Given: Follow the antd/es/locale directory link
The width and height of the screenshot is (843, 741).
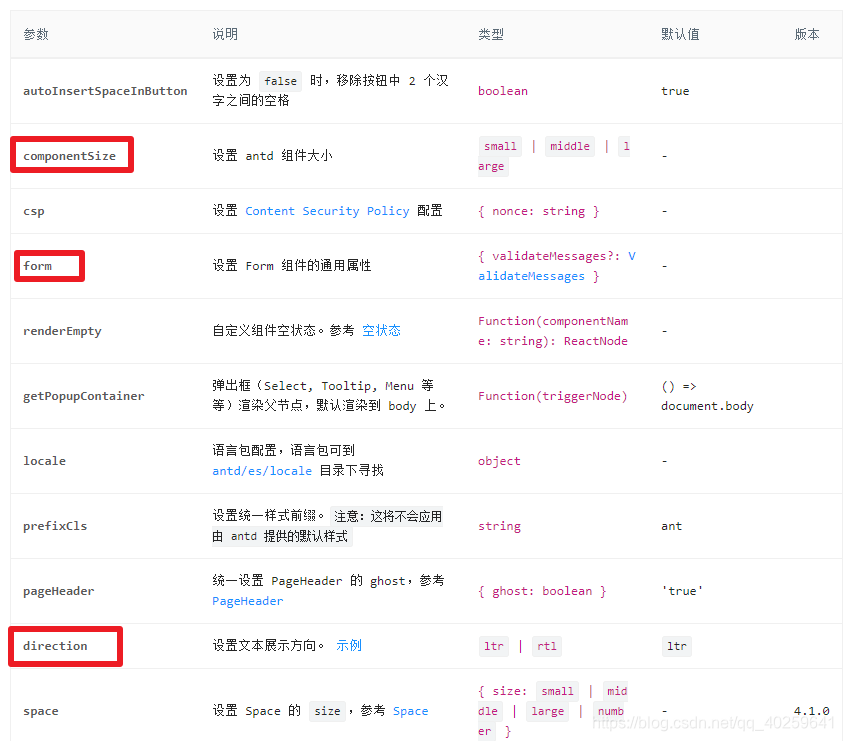Looking at the screenshot, I should coord(262,471).
